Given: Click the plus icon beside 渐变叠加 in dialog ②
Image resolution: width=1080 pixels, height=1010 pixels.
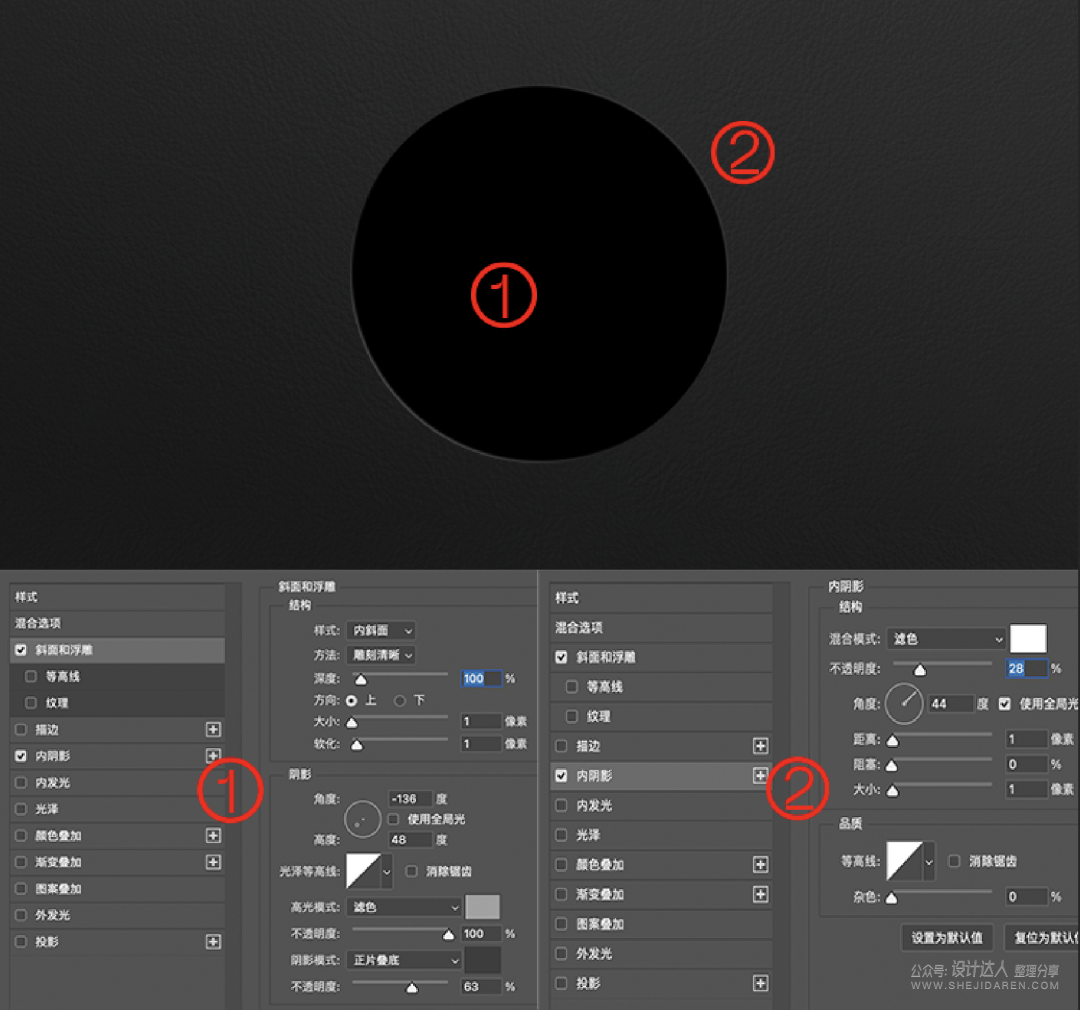Looking at the screenshot, I should point(760,895).
